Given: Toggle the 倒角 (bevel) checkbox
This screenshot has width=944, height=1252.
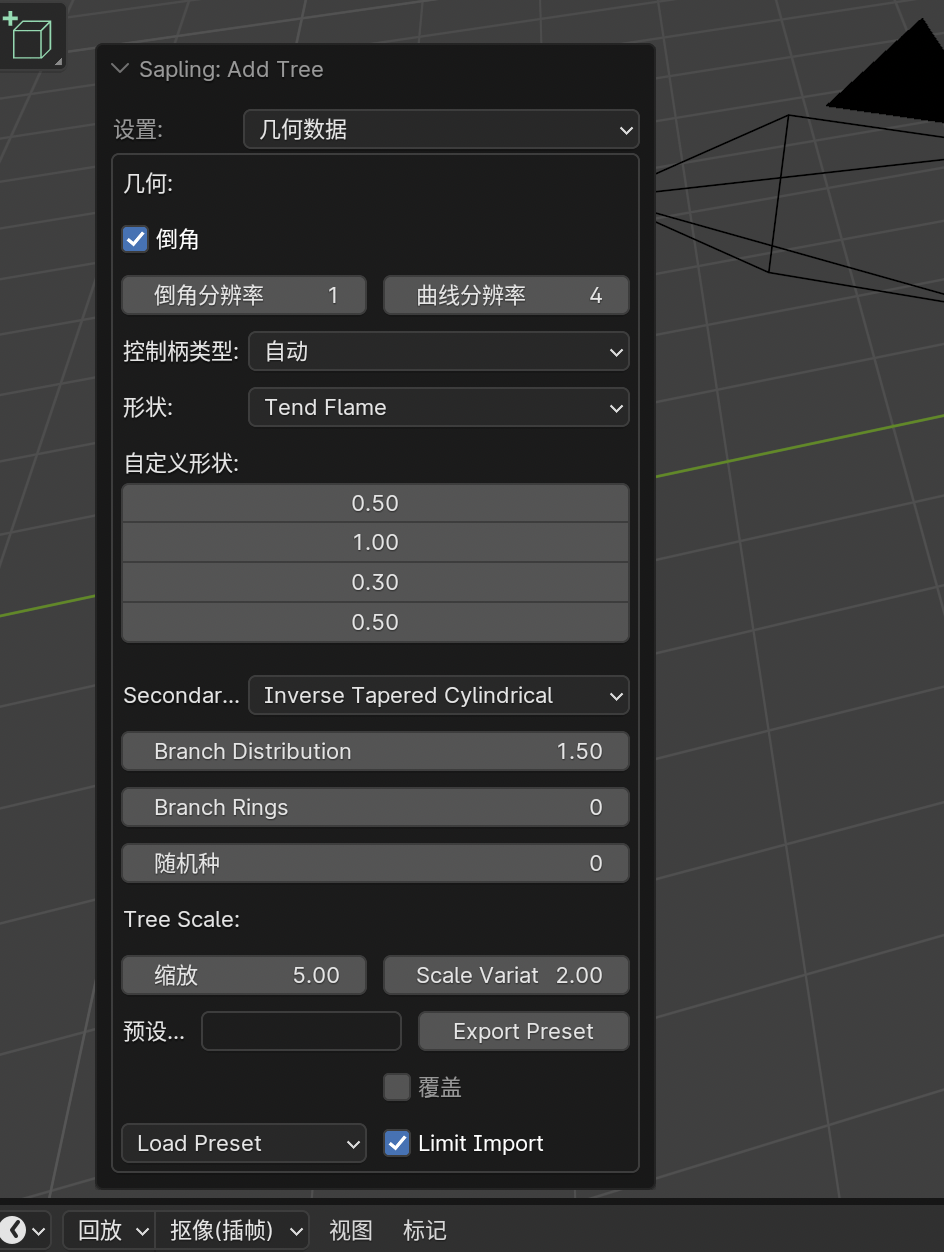Looking at the screenshot, I should point(135,239).
